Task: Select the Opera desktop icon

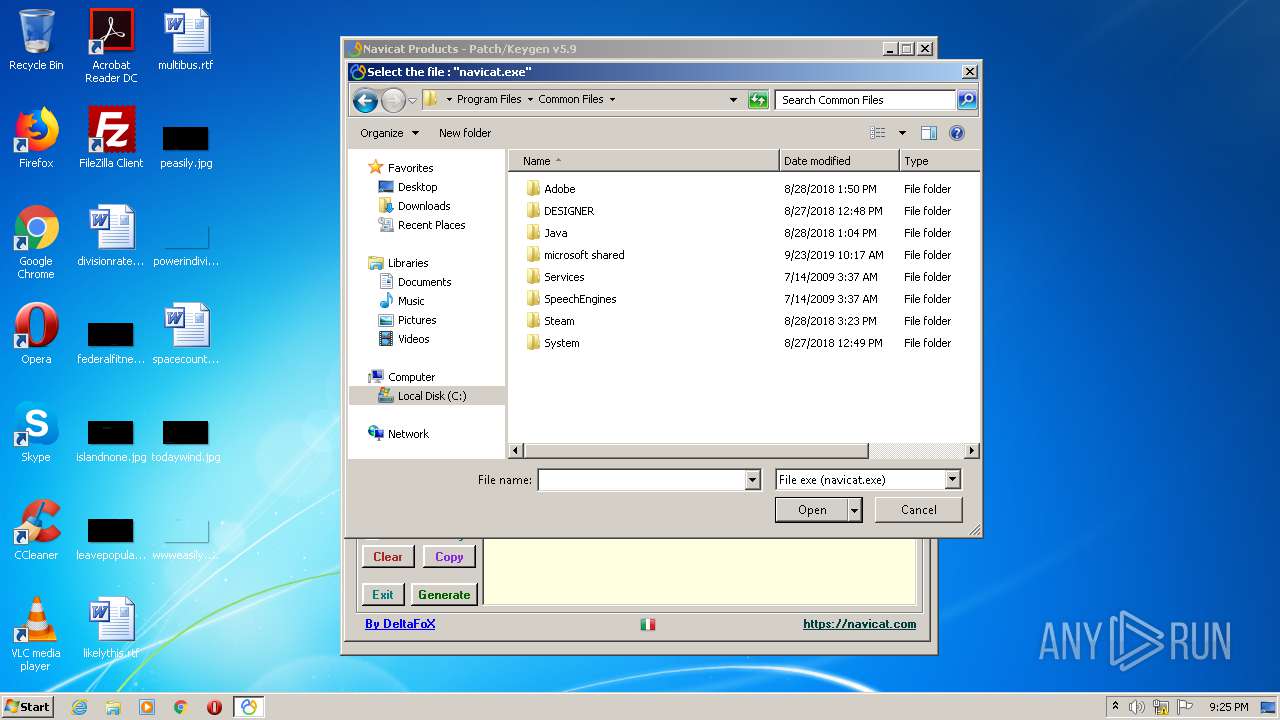Action: point(36,334)
